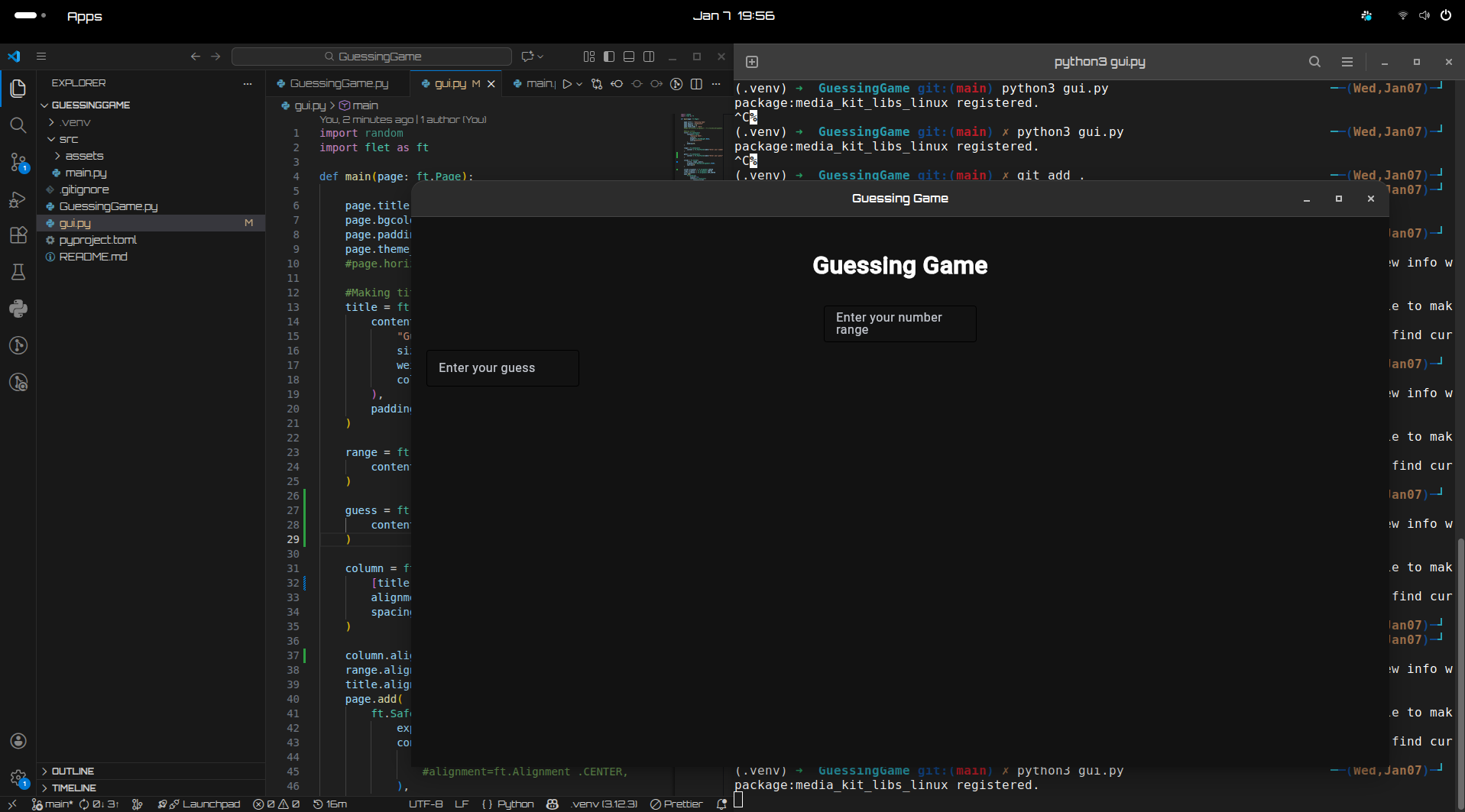Click Launchpad in the status bar
Viewport: 1465px width, 812px height.
pos(210,804)
